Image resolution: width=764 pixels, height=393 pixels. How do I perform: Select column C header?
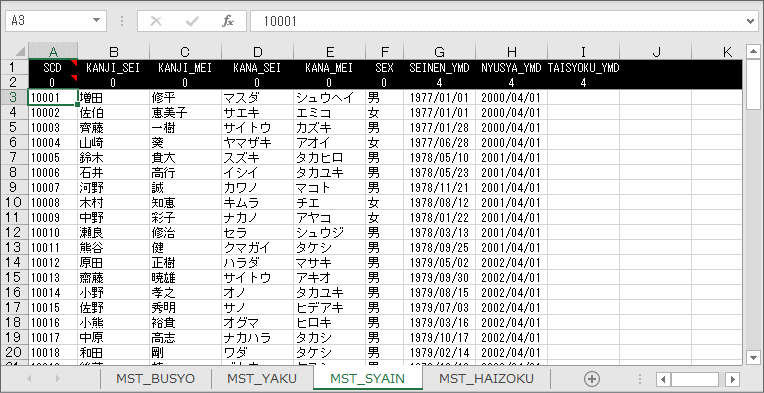click(x=185, y=52)
